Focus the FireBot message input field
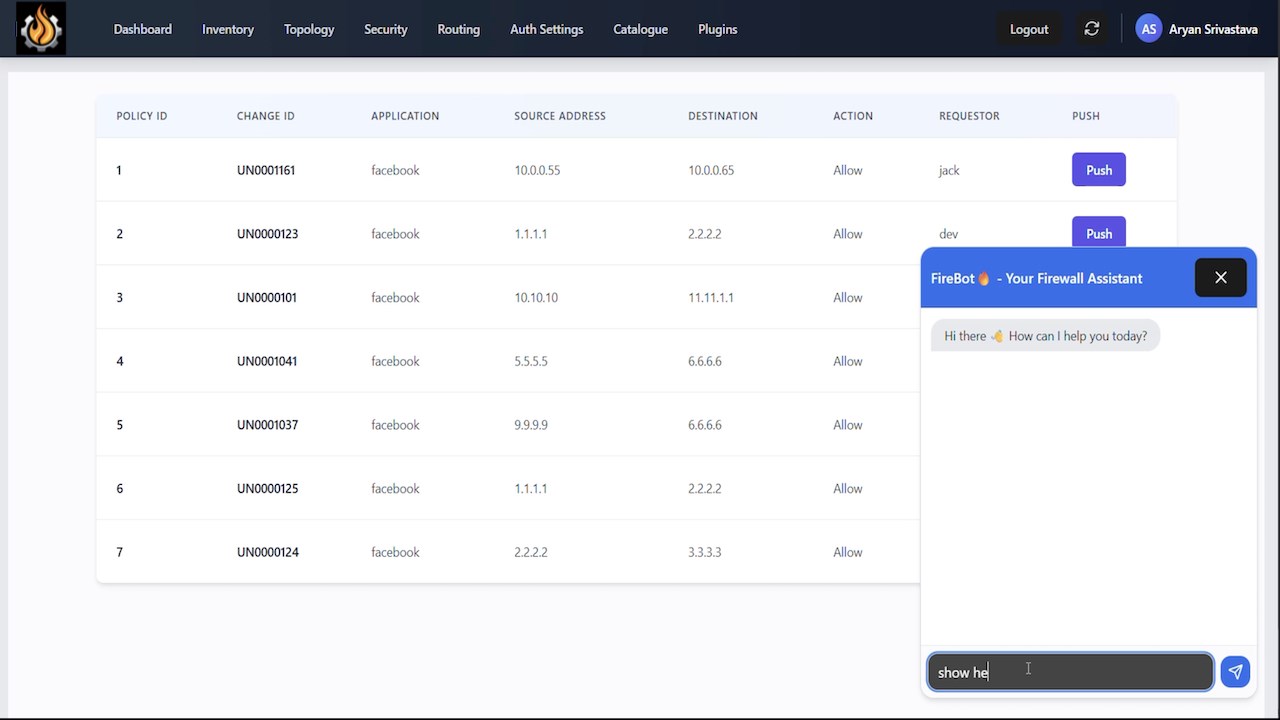1280x720 pixels. (x=1070, y=672)
